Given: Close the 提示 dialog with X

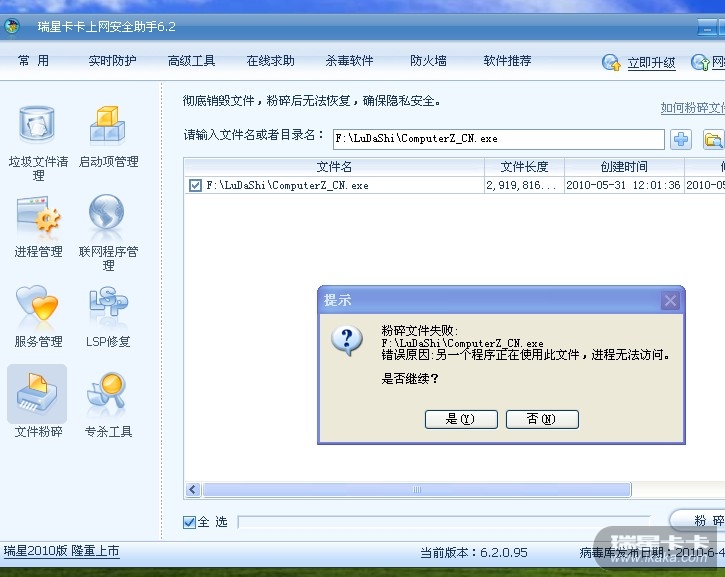Looking at the screenshot, I should 670,301.
